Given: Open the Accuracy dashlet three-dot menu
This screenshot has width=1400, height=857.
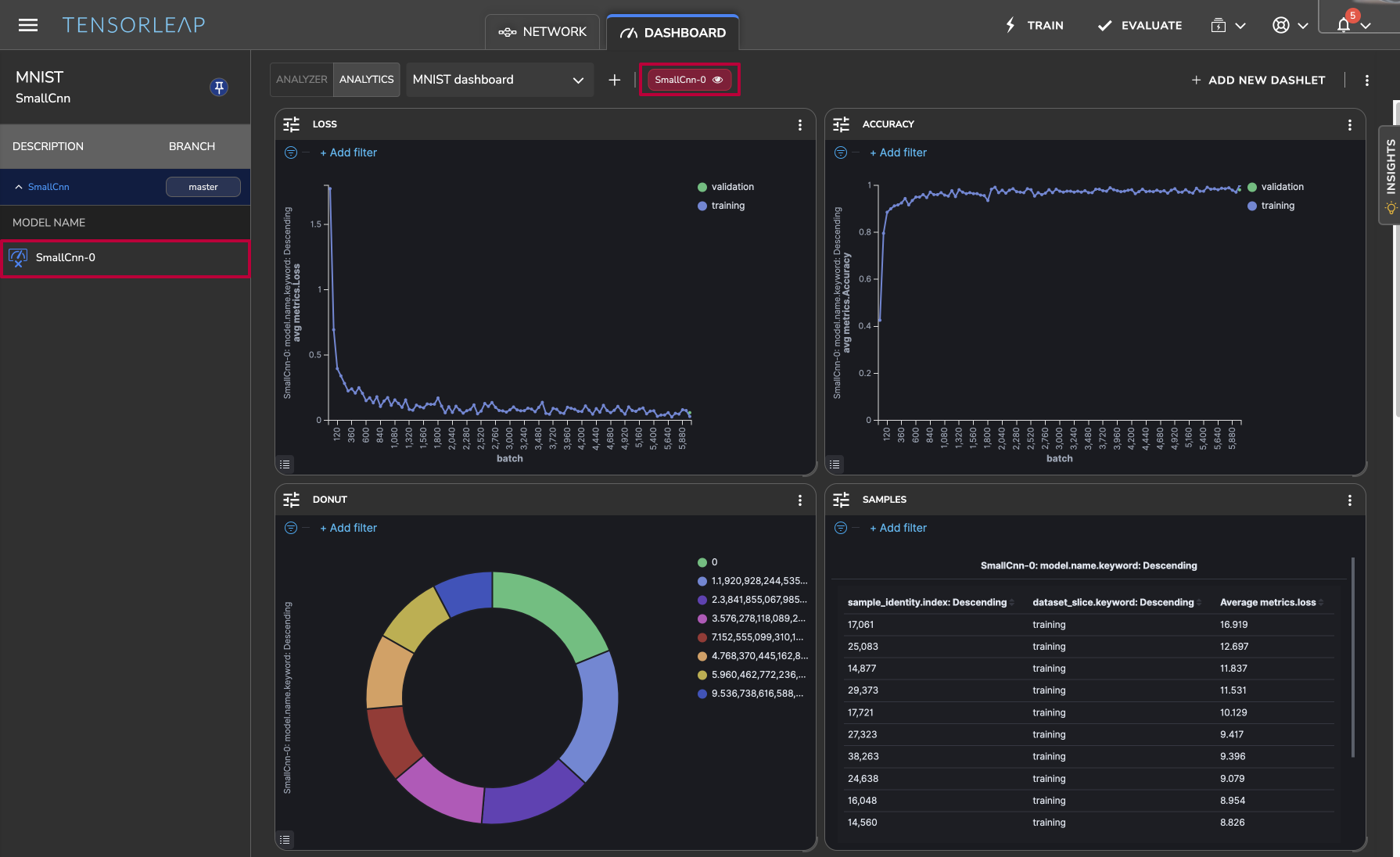Looking at the screenshot, I should [x=1349, y=125].
